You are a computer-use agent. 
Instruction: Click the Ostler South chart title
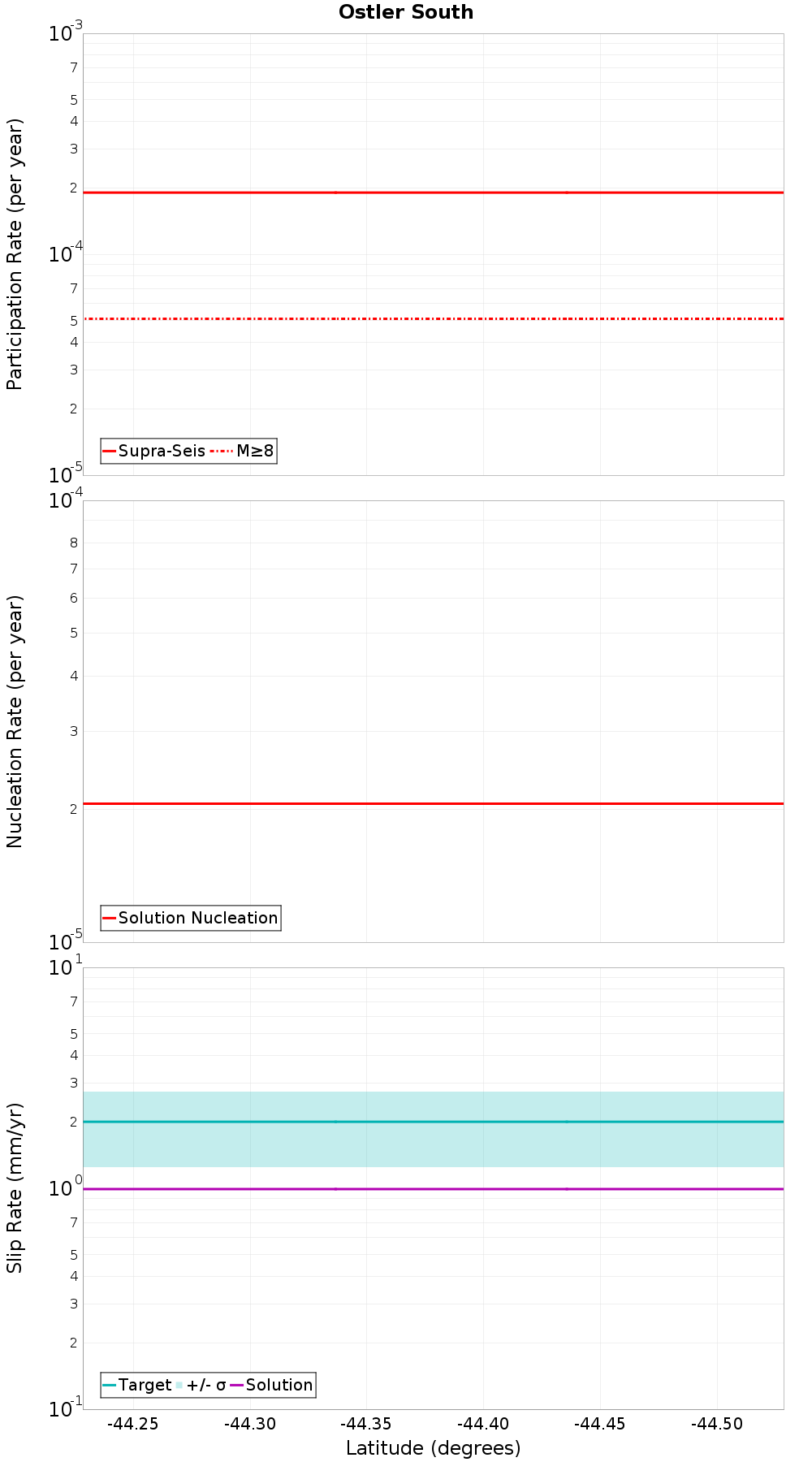pos(406,12)
